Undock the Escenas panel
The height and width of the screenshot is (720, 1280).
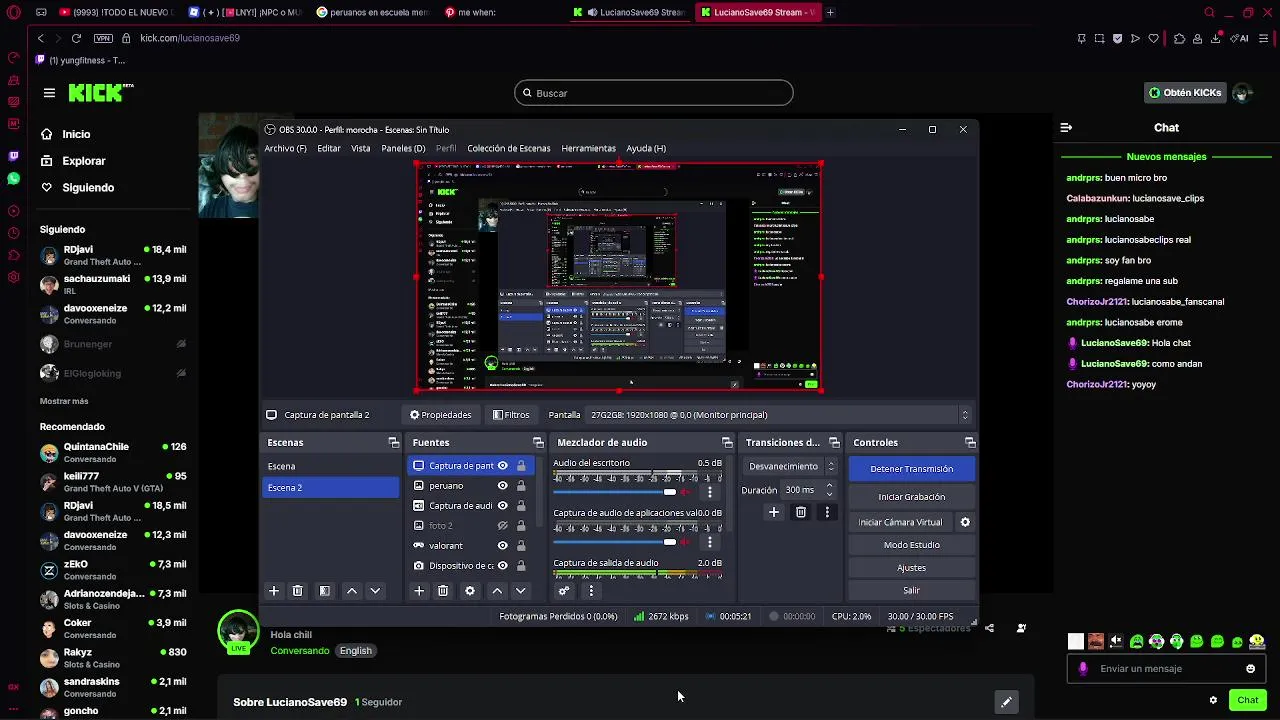(394, 442)
